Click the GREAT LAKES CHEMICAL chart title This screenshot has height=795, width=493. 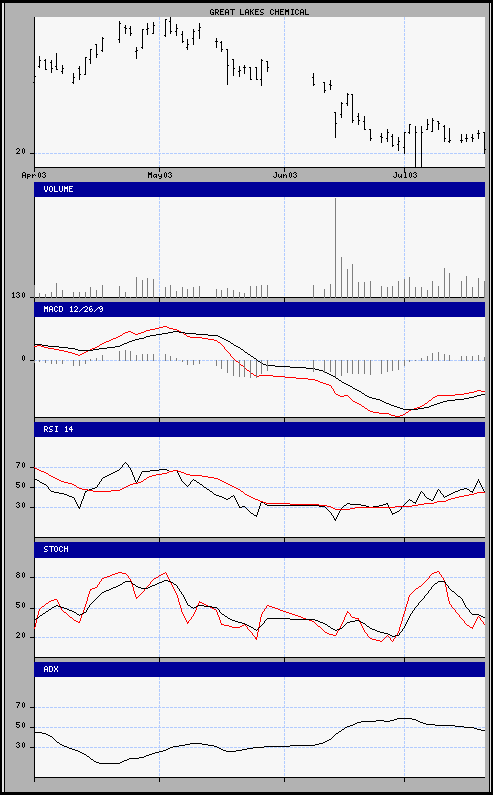259,12
